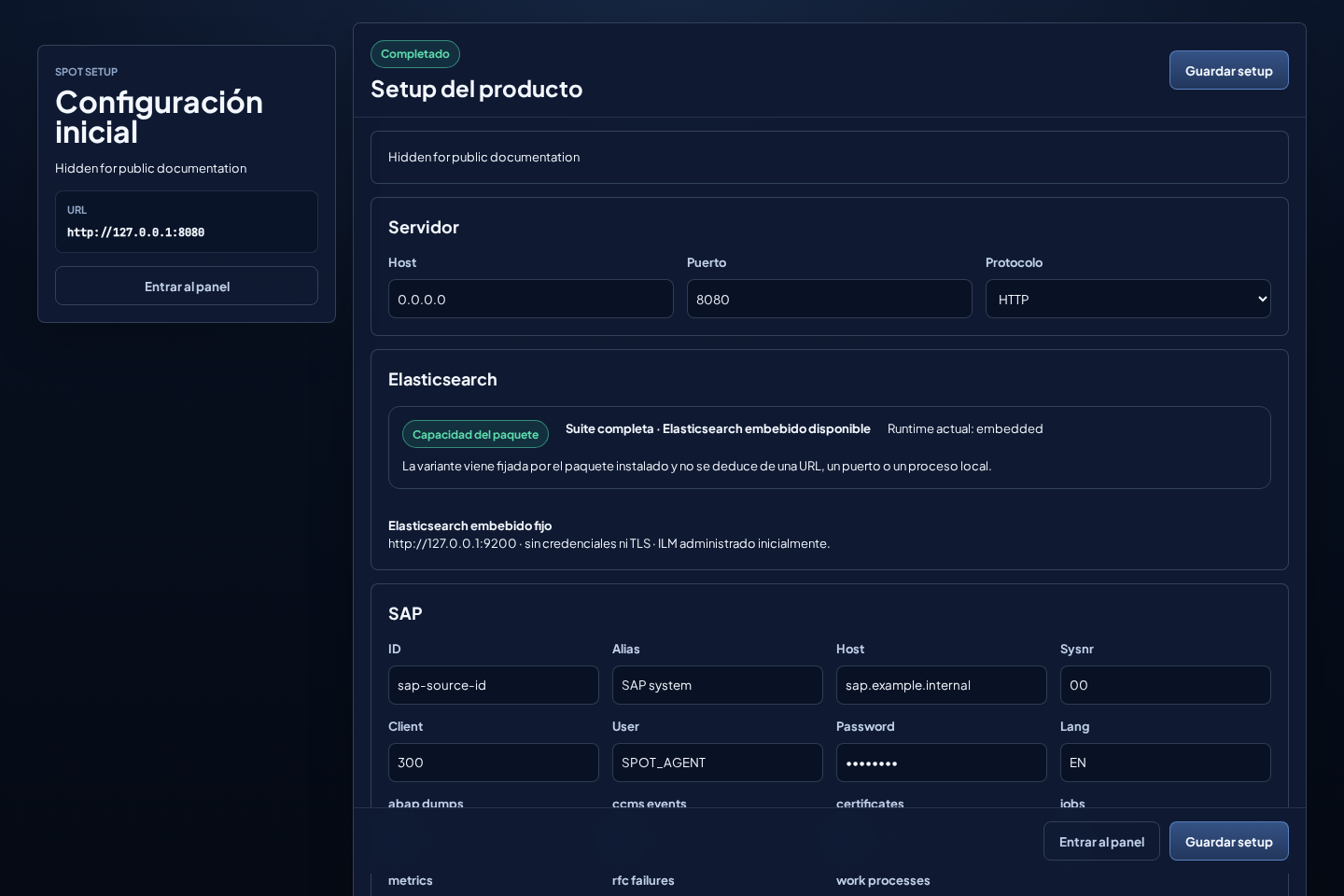Screen dimensions: 1344x896
Task: Open the Protocolo HTTP dropdown
Action: [1127, 299]
